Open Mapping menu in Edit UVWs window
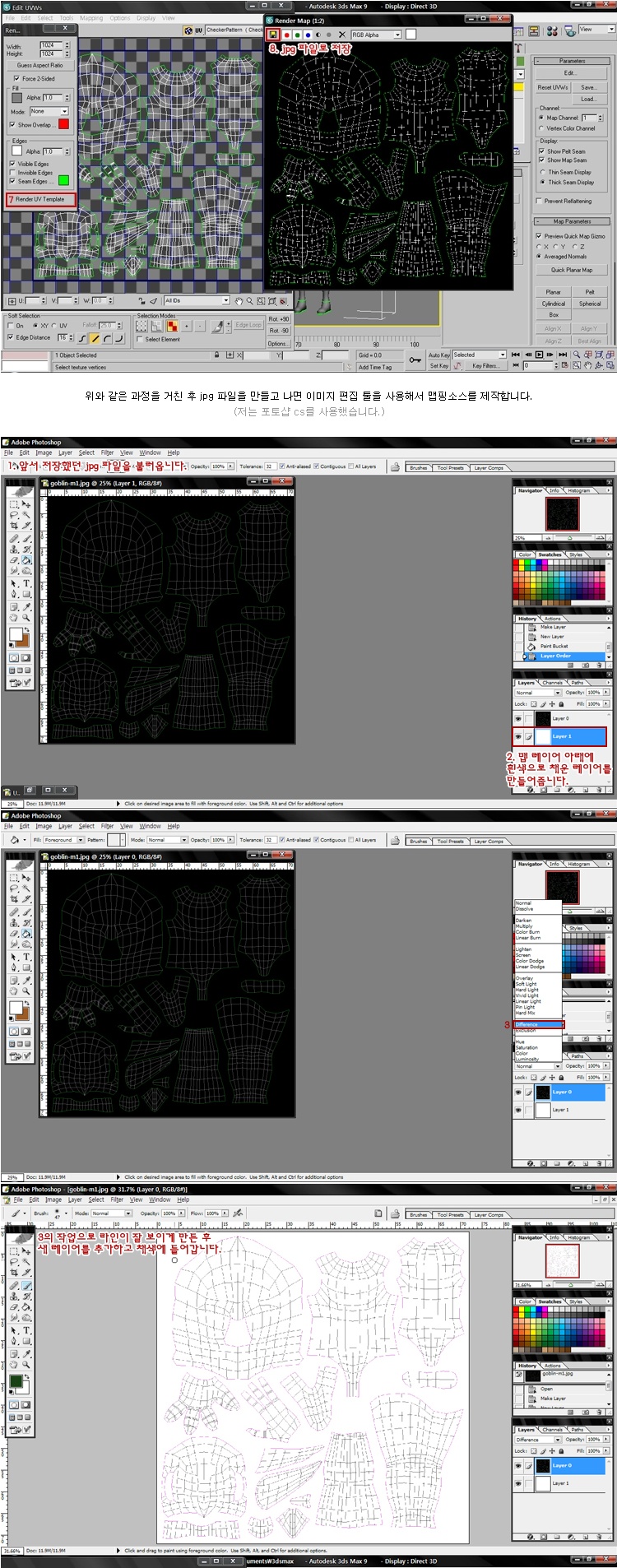Viewport: 617px width, 1568px height. click(91, 17)
